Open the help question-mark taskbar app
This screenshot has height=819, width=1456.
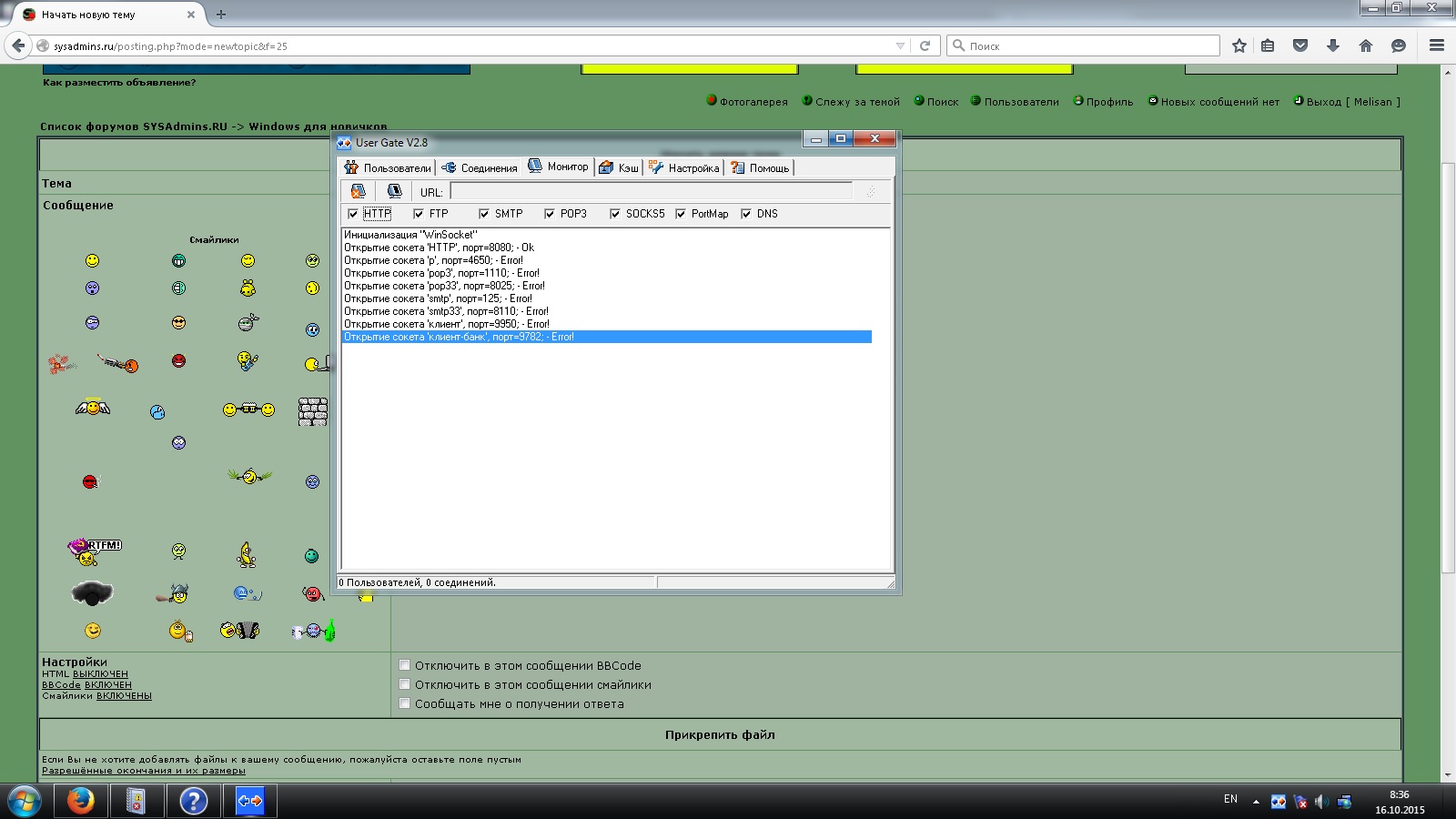[x=193, y=801]
